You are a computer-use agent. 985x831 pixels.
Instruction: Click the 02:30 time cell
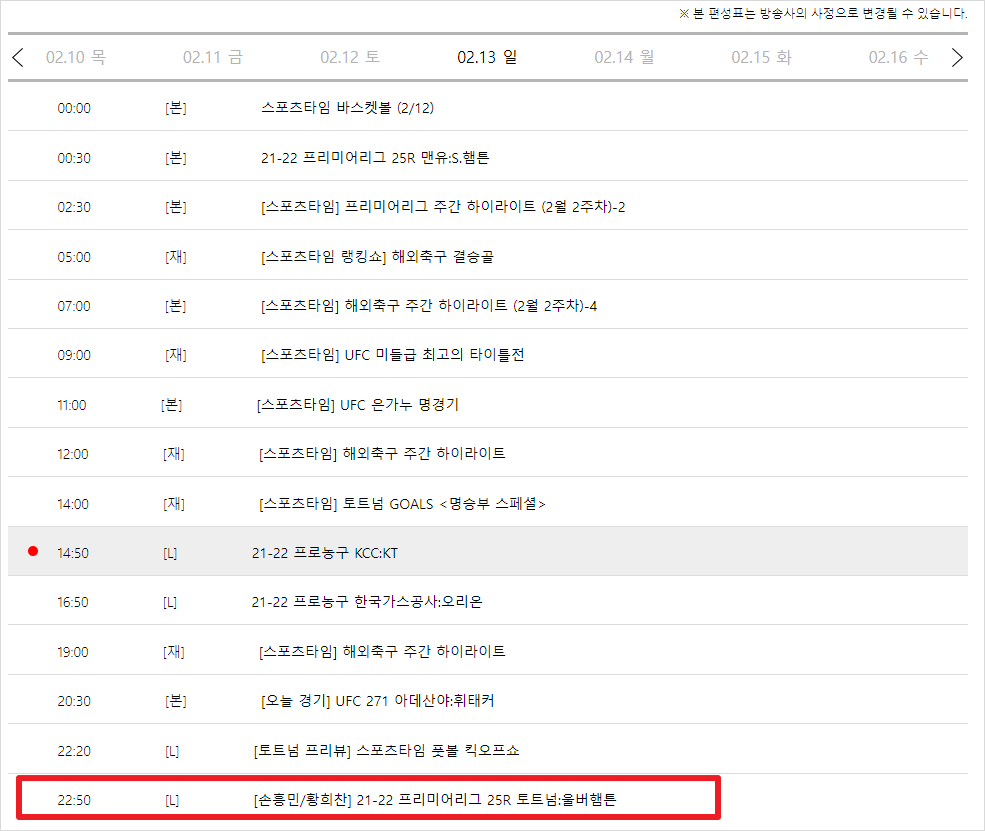tap(74, 207)
